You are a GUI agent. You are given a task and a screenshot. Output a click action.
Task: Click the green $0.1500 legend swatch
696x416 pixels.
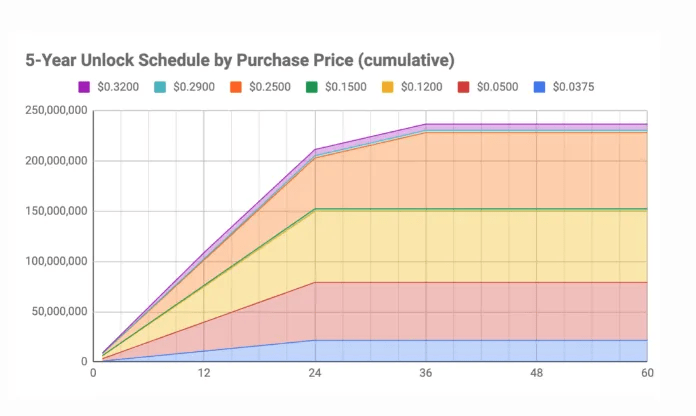[x=313, y=87]
